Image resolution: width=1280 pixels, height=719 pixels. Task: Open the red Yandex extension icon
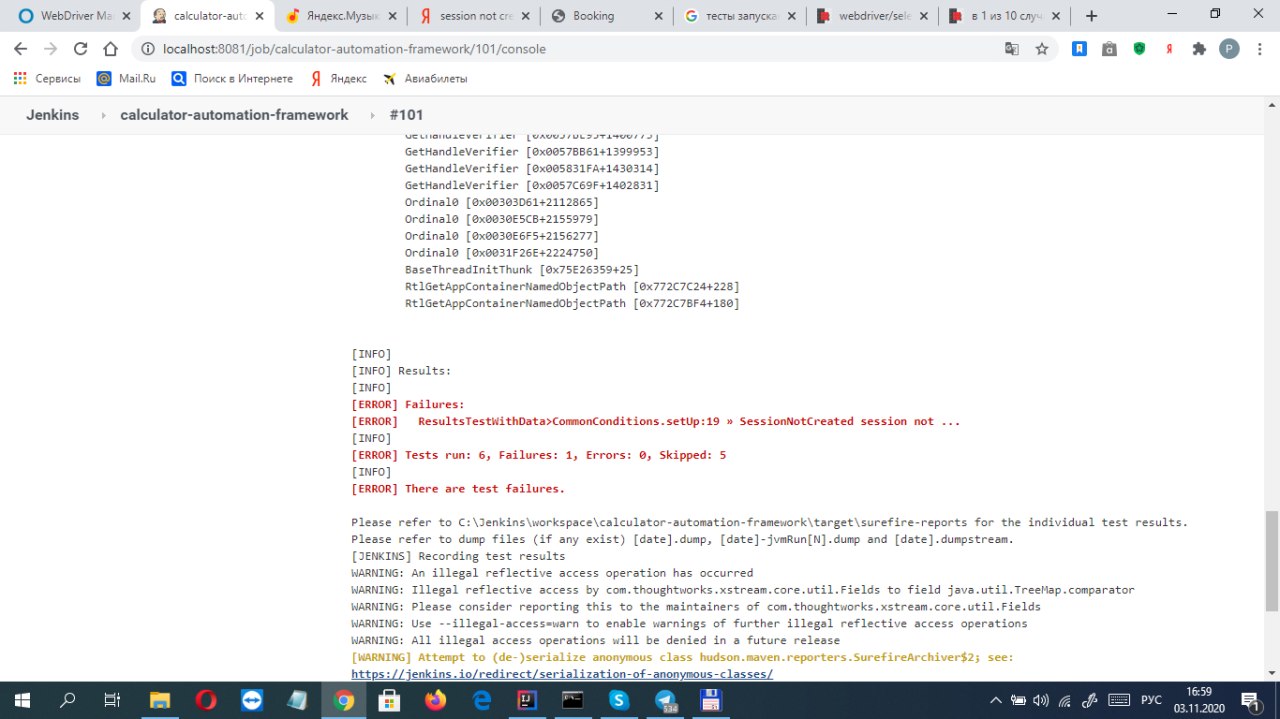tap(1169, 48)
